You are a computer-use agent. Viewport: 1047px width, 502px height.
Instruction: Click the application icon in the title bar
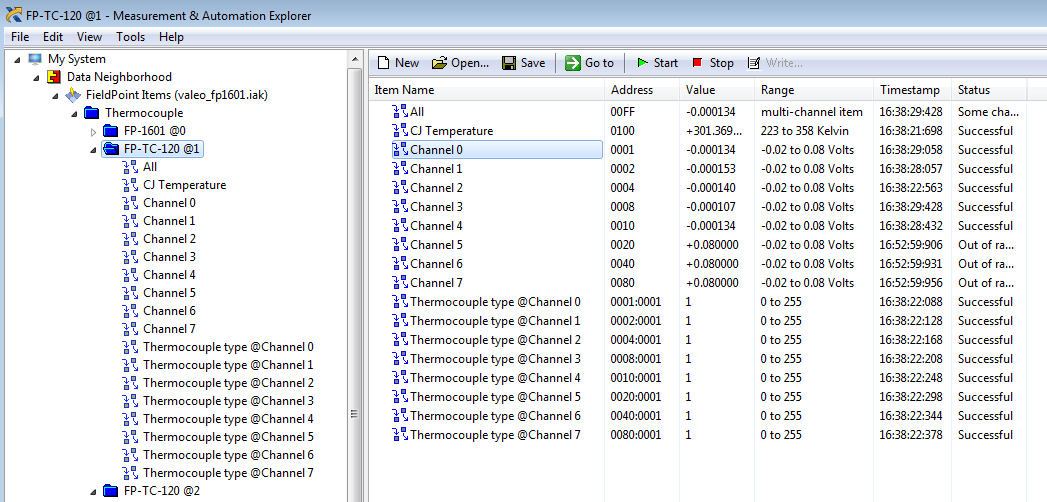tap(12, 15)
